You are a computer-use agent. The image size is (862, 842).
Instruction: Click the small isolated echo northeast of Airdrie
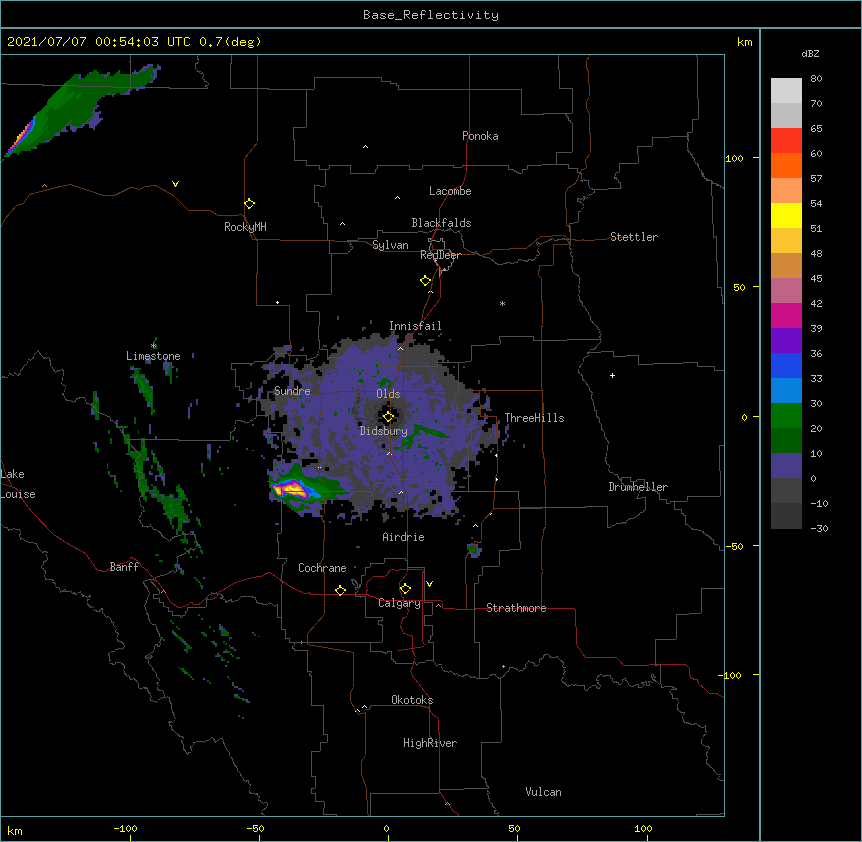473,549
